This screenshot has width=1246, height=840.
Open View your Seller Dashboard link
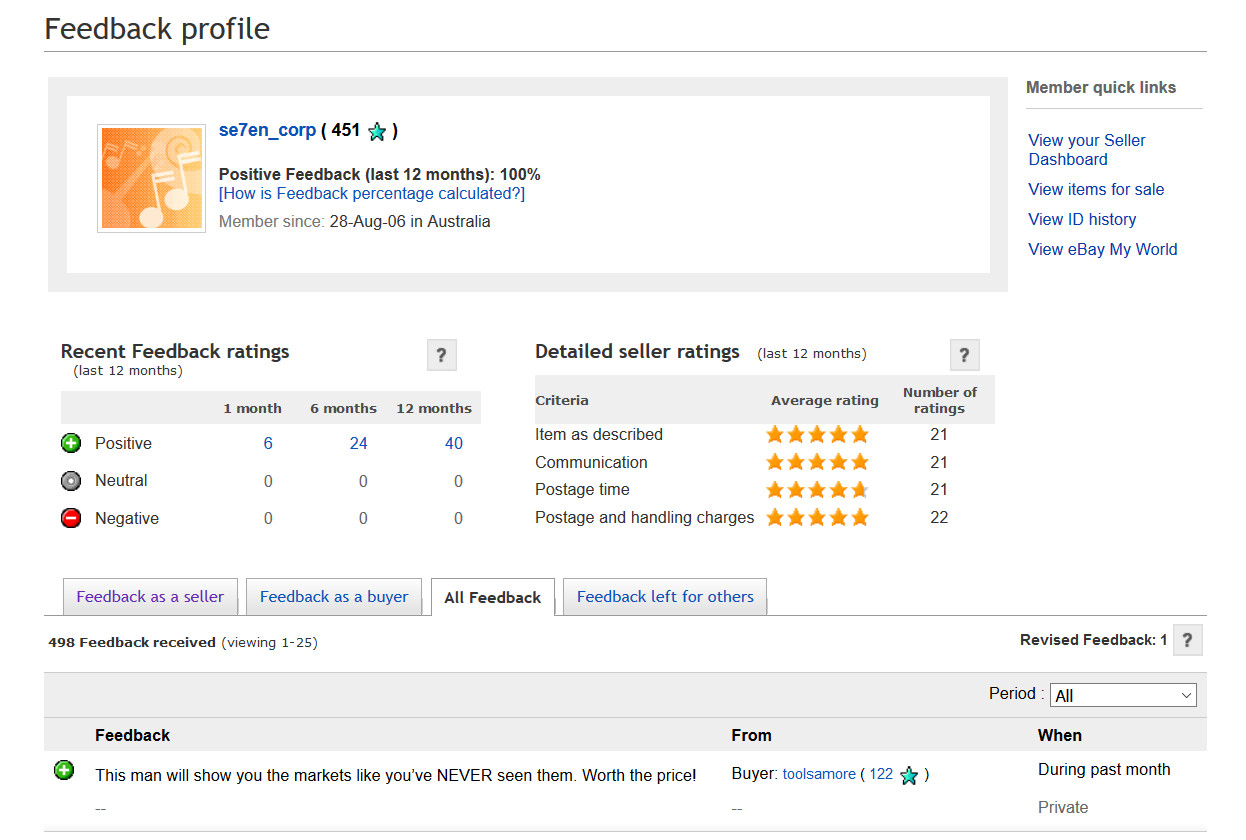click(x=1087, y=150)
